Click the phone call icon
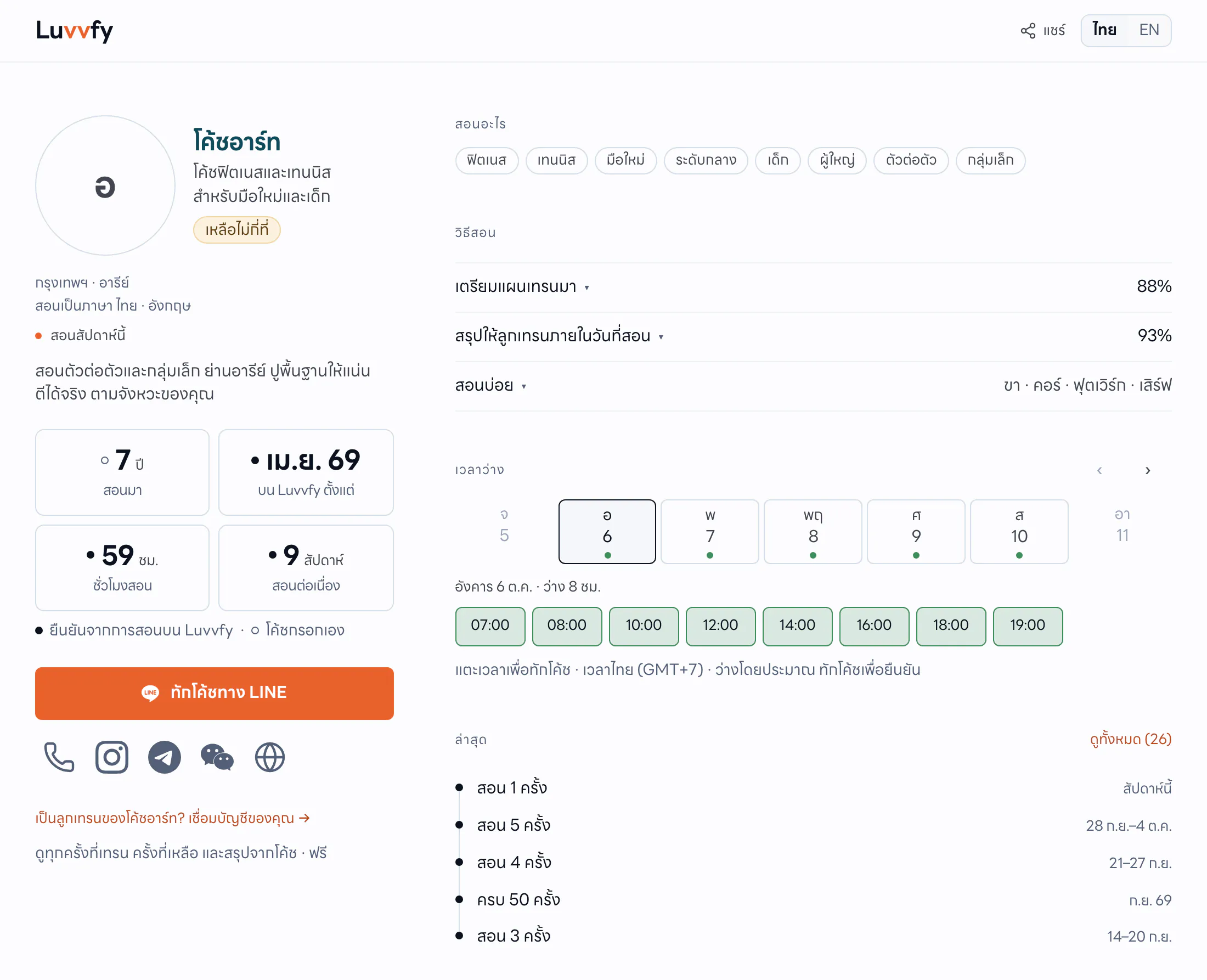1207x980 pixels. click(59, 757)
